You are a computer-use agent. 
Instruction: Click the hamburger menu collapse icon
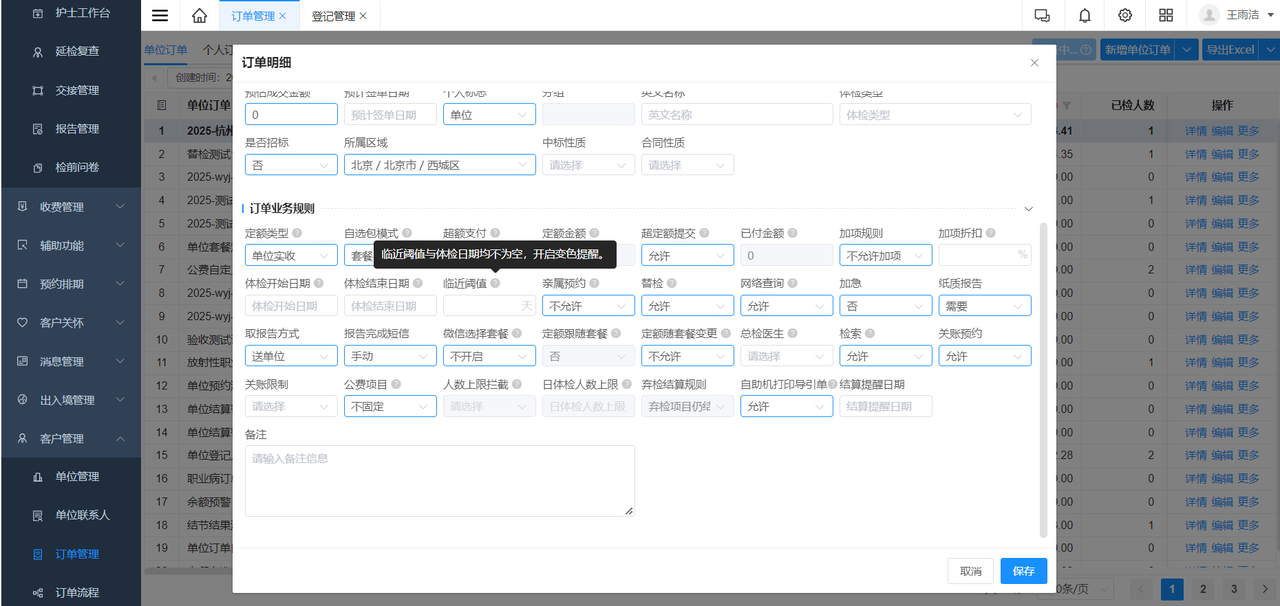pyautogui.click(x=160, y=16)
